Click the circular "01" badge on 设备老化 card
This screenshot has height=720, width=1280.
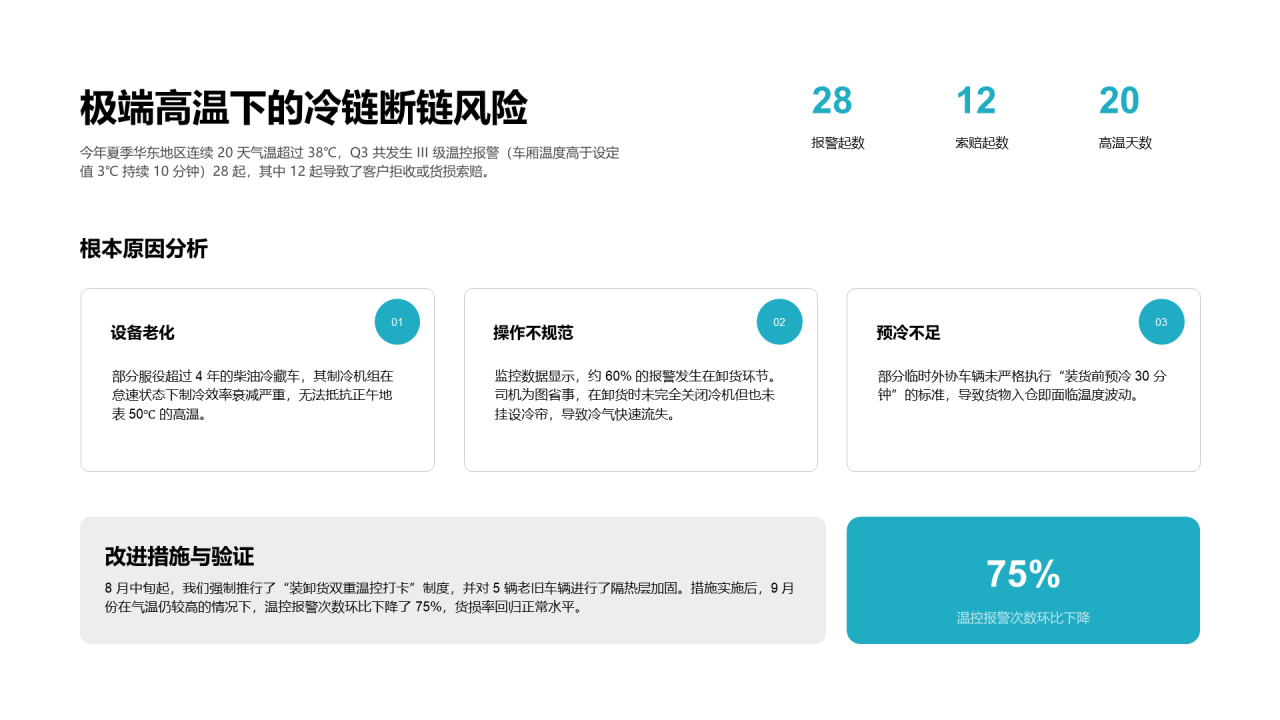click(x=397, y=321)
